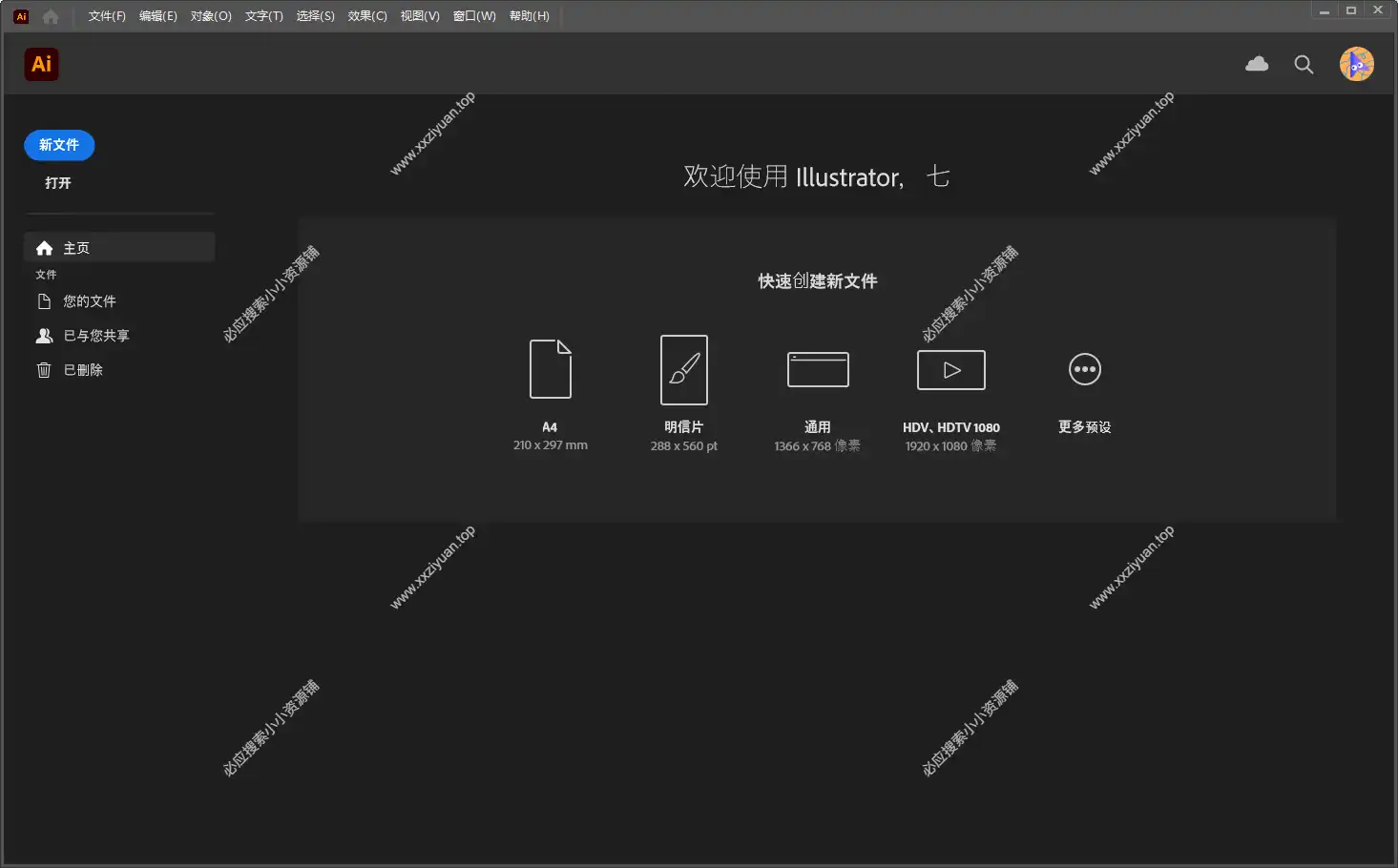Open 您的文件 (your files) section

89,301
